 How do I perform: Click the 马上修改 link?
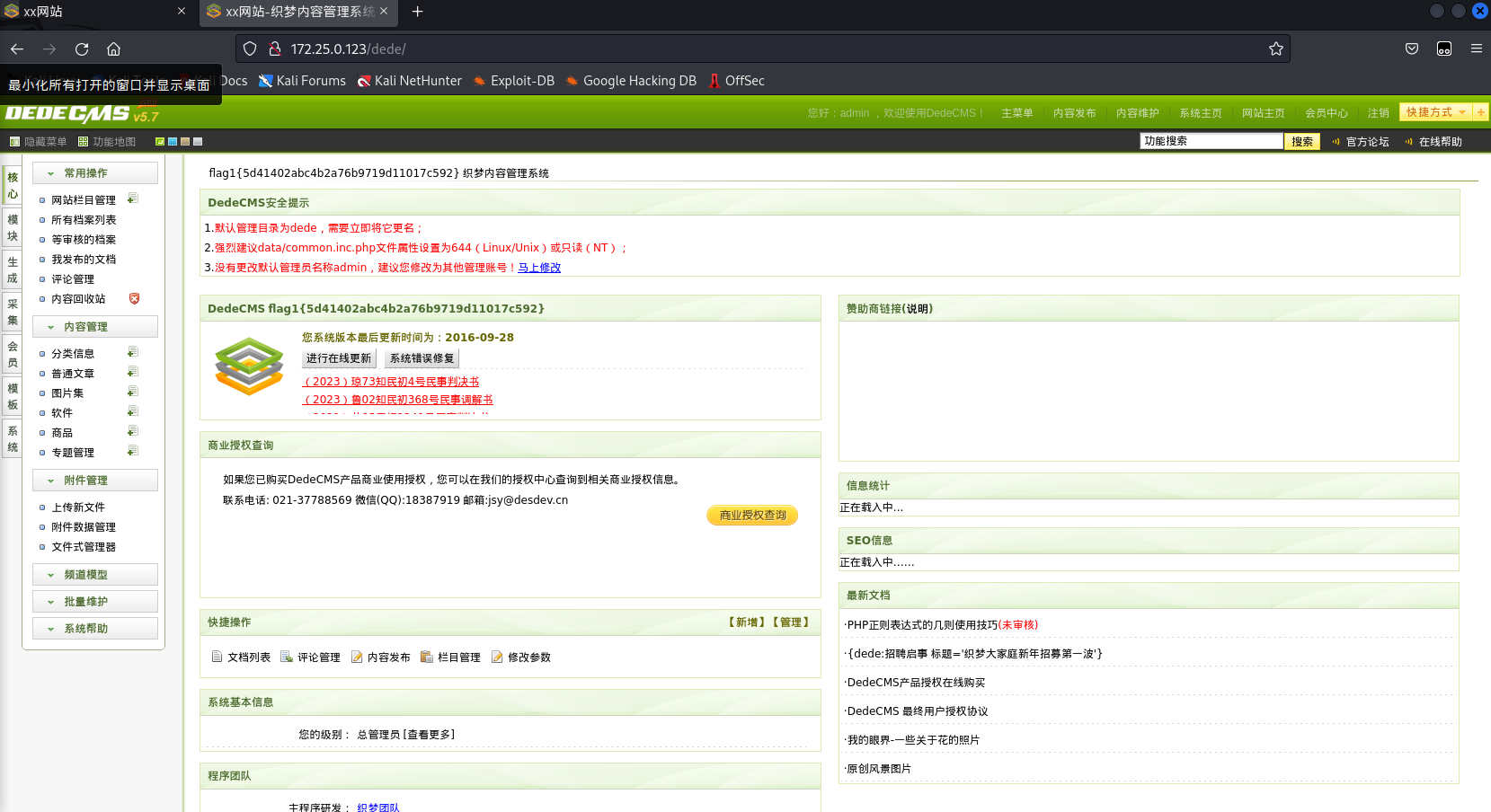click(539, 268)
